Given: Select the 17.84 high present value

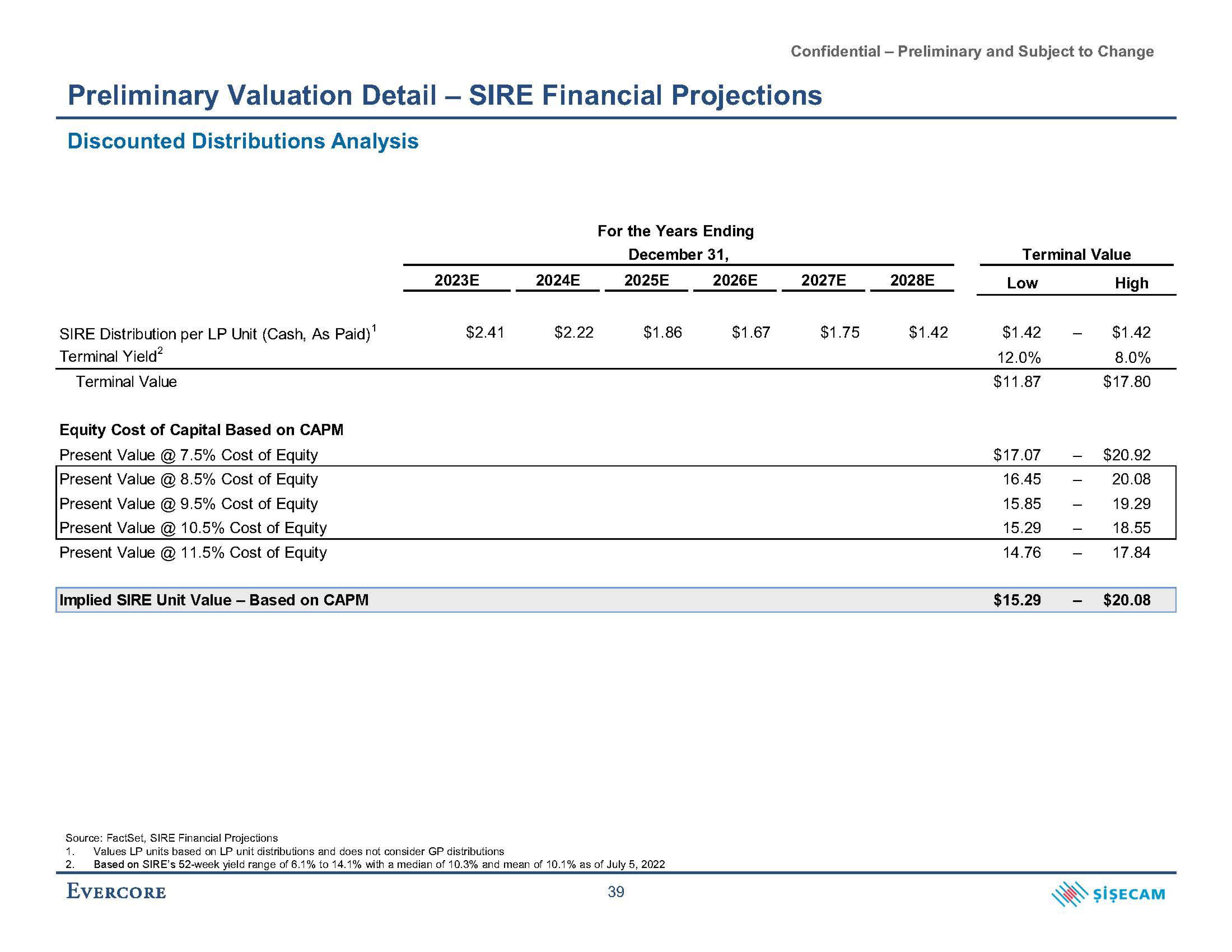Looking at the screenshot, I should 1131,552.
